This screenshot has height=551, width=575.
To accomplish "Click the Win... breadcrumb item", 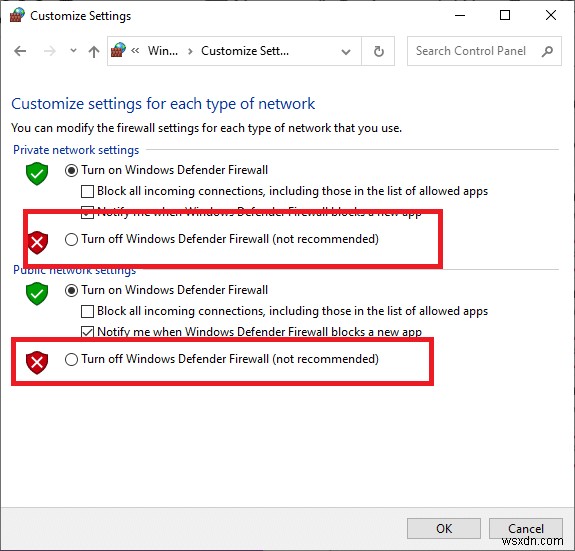I will tap(163, 51).
